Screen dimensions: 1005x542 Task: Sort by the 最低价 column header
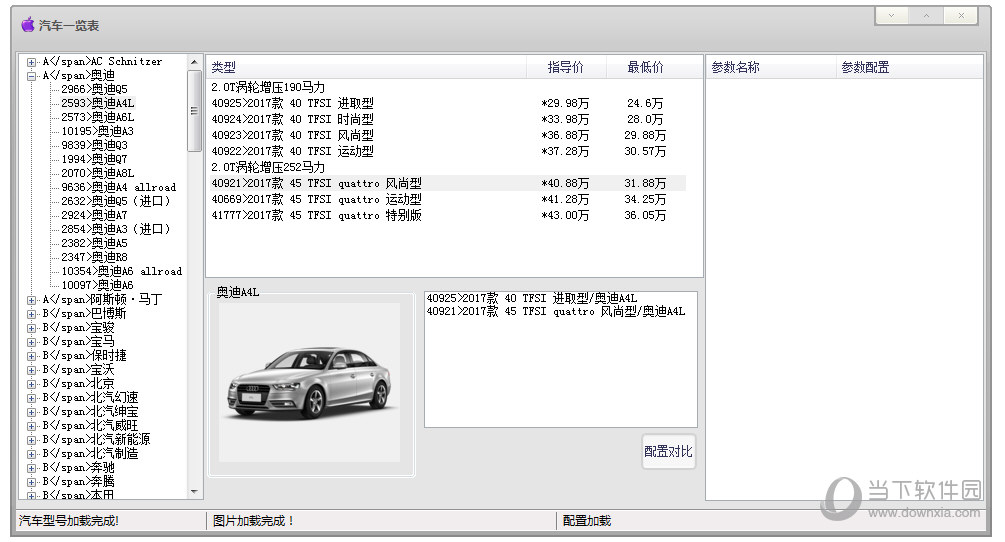tap(645, 67)
